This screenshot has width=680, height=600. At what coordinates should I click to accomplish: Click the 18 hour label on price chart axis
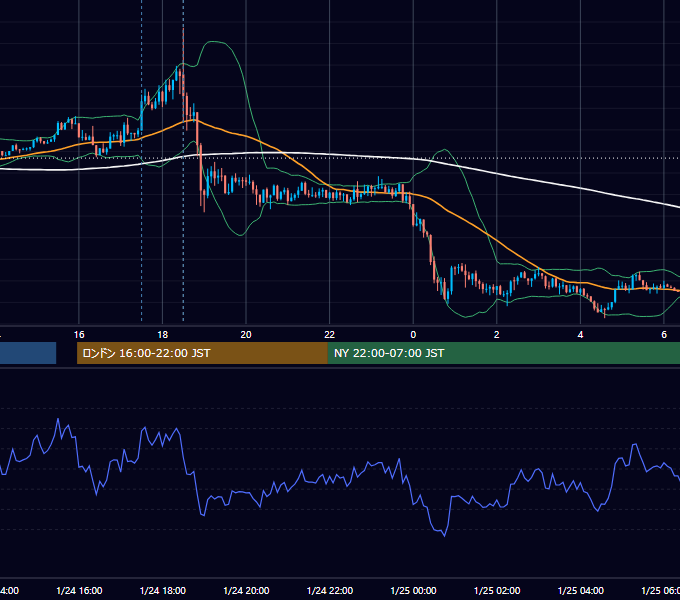[163, 335]
